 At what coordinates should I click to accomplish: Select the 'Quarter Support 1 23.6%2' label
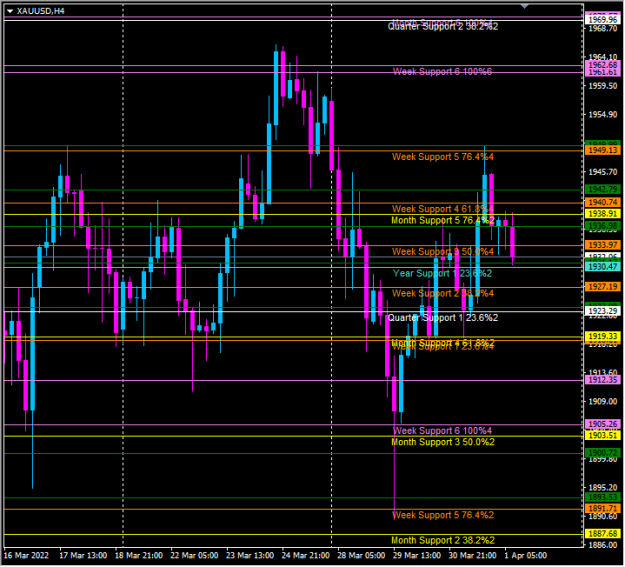pos(443,318)
